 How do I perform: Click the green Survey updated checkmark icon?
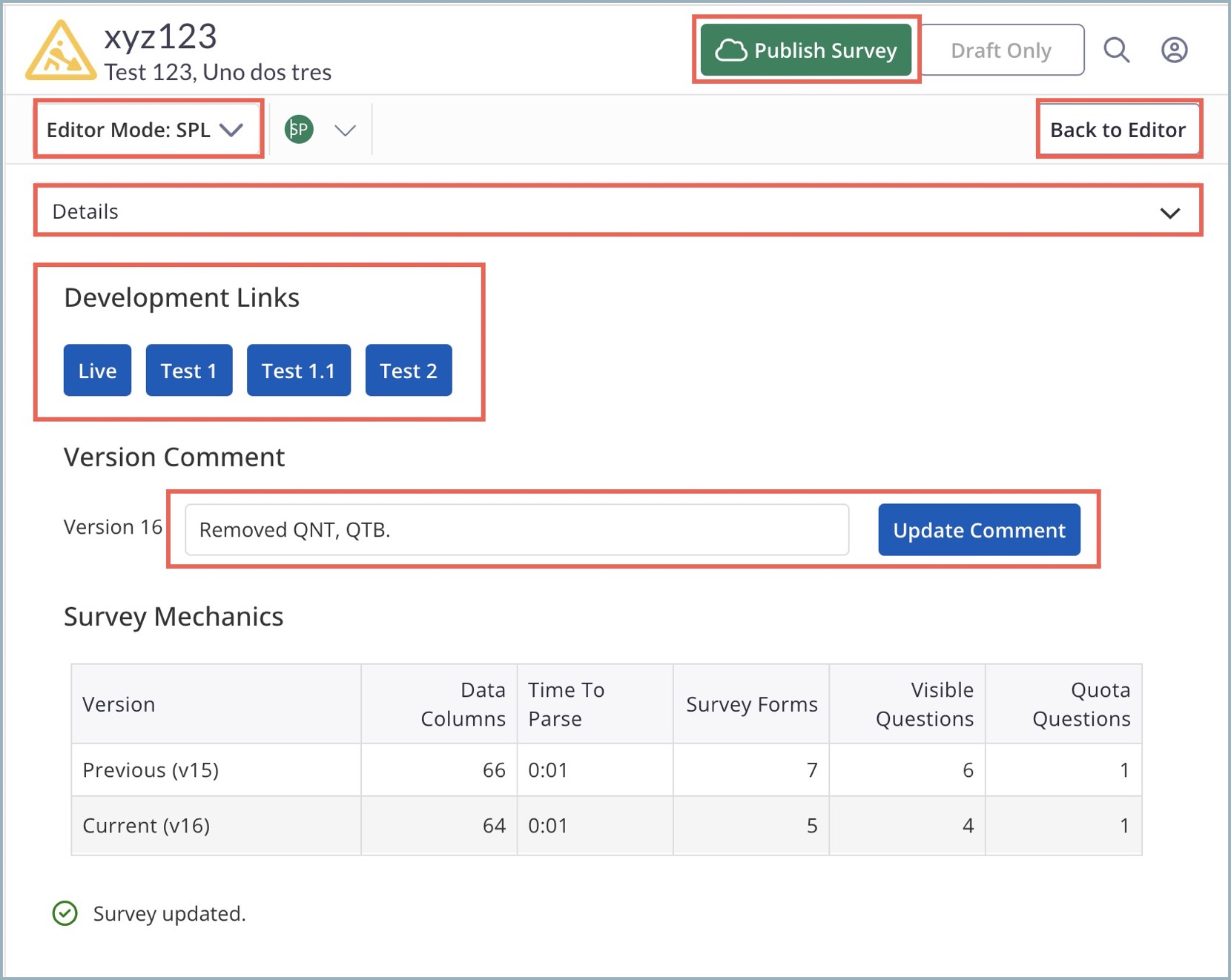[65, 913]
